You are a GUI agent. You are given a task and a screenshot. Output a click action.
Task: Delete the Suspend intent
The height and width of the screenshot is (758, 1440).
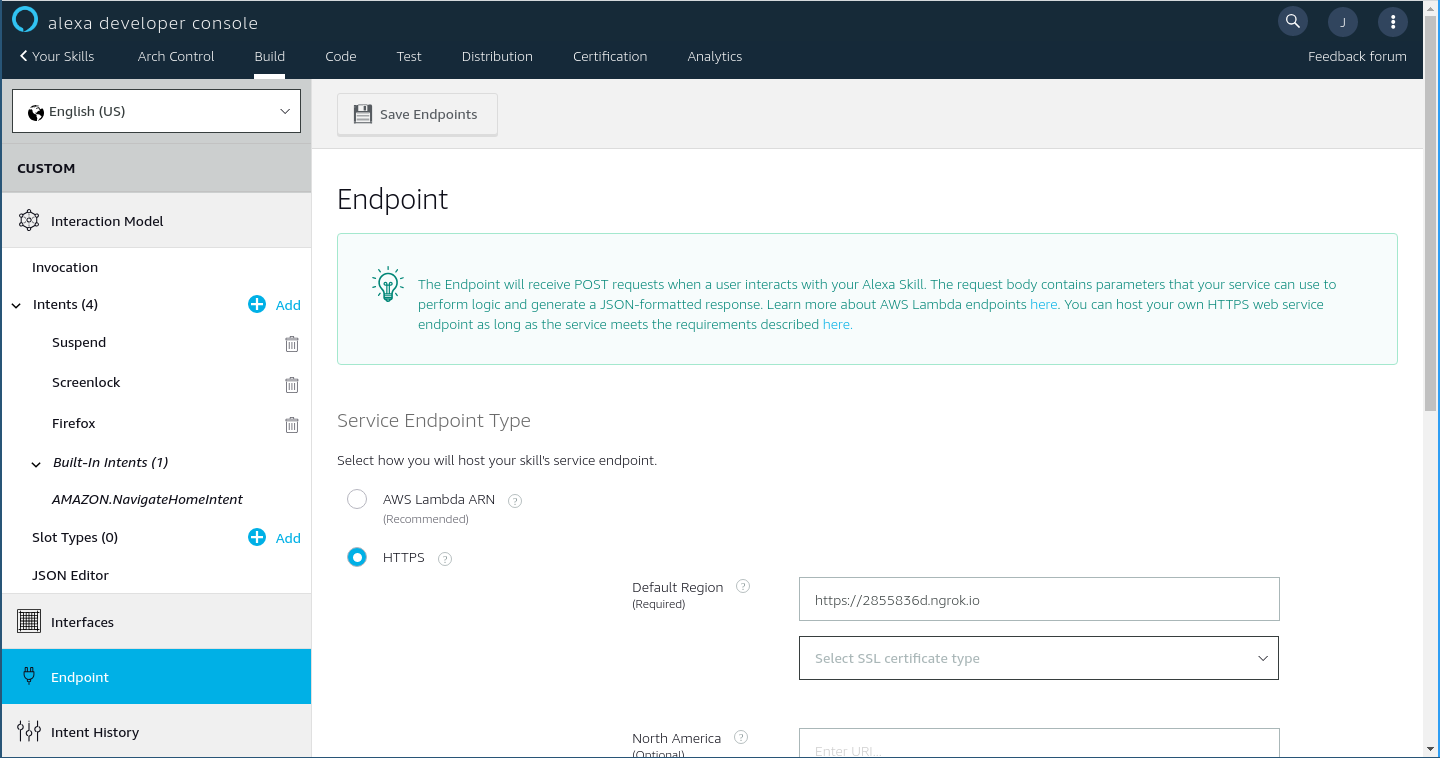tap(292, 344)
